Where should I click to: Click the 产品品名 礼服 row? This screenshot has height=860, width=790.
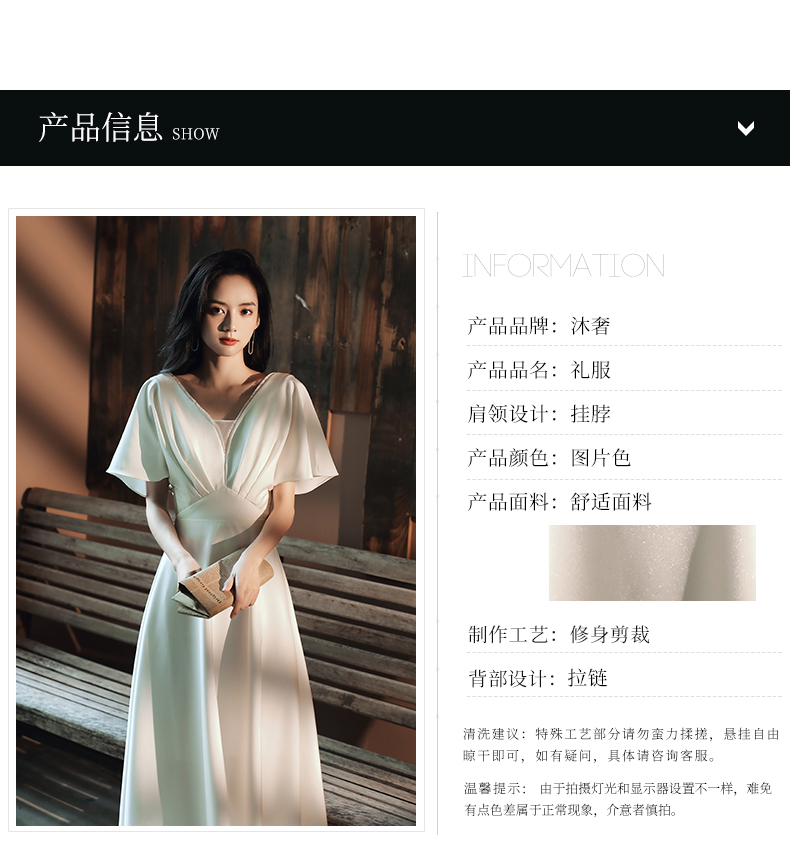click(x=624, y=370)
